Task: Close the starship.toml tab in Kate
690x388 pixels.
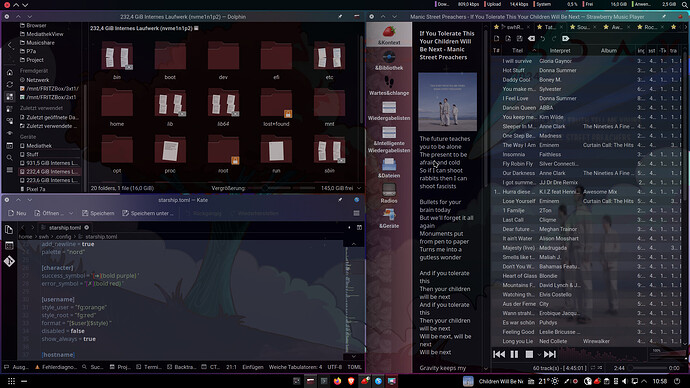Action: tap(87, 227)
